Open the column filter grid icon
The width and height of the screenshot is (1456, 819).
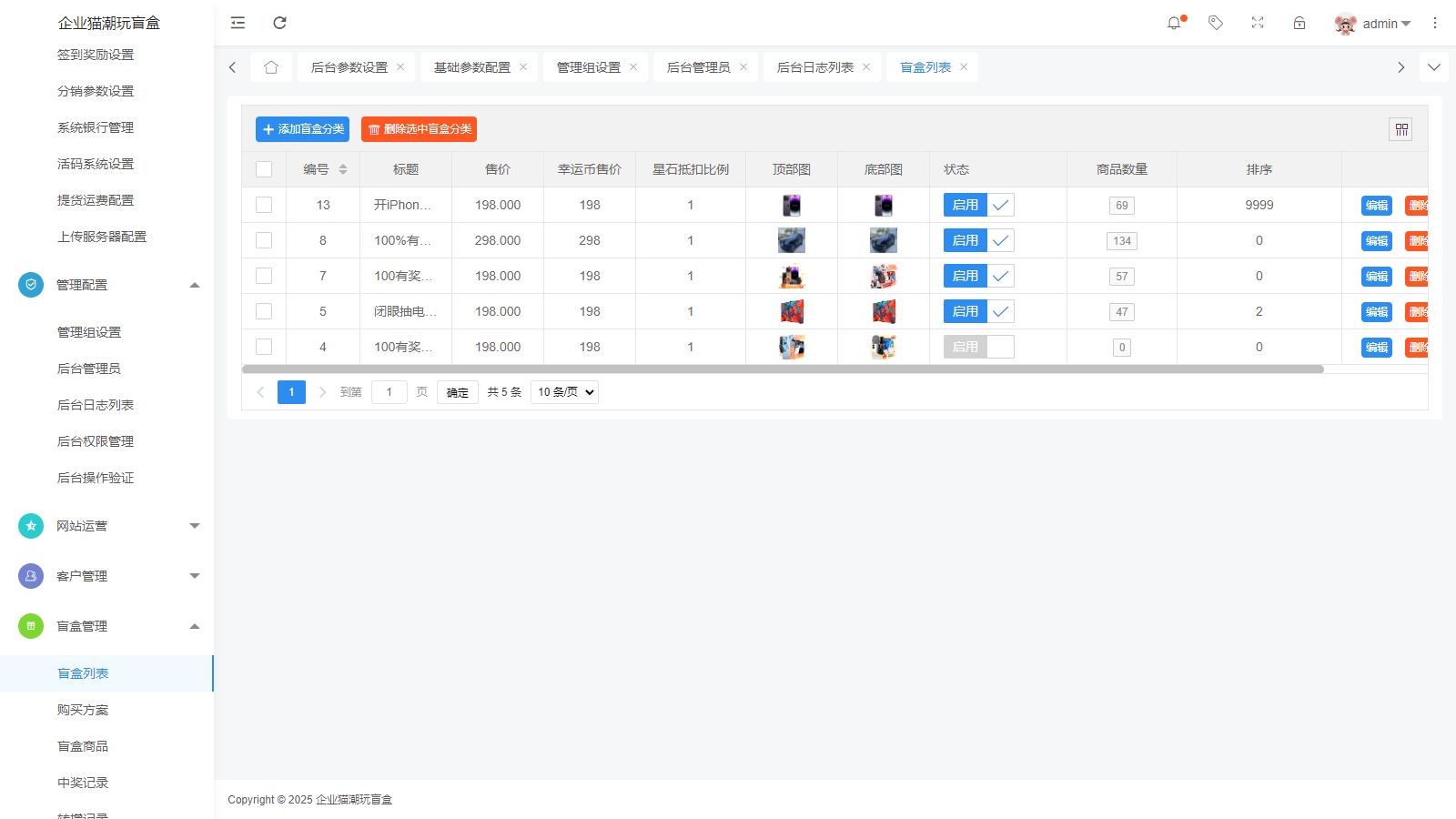tap(1400, 129)
